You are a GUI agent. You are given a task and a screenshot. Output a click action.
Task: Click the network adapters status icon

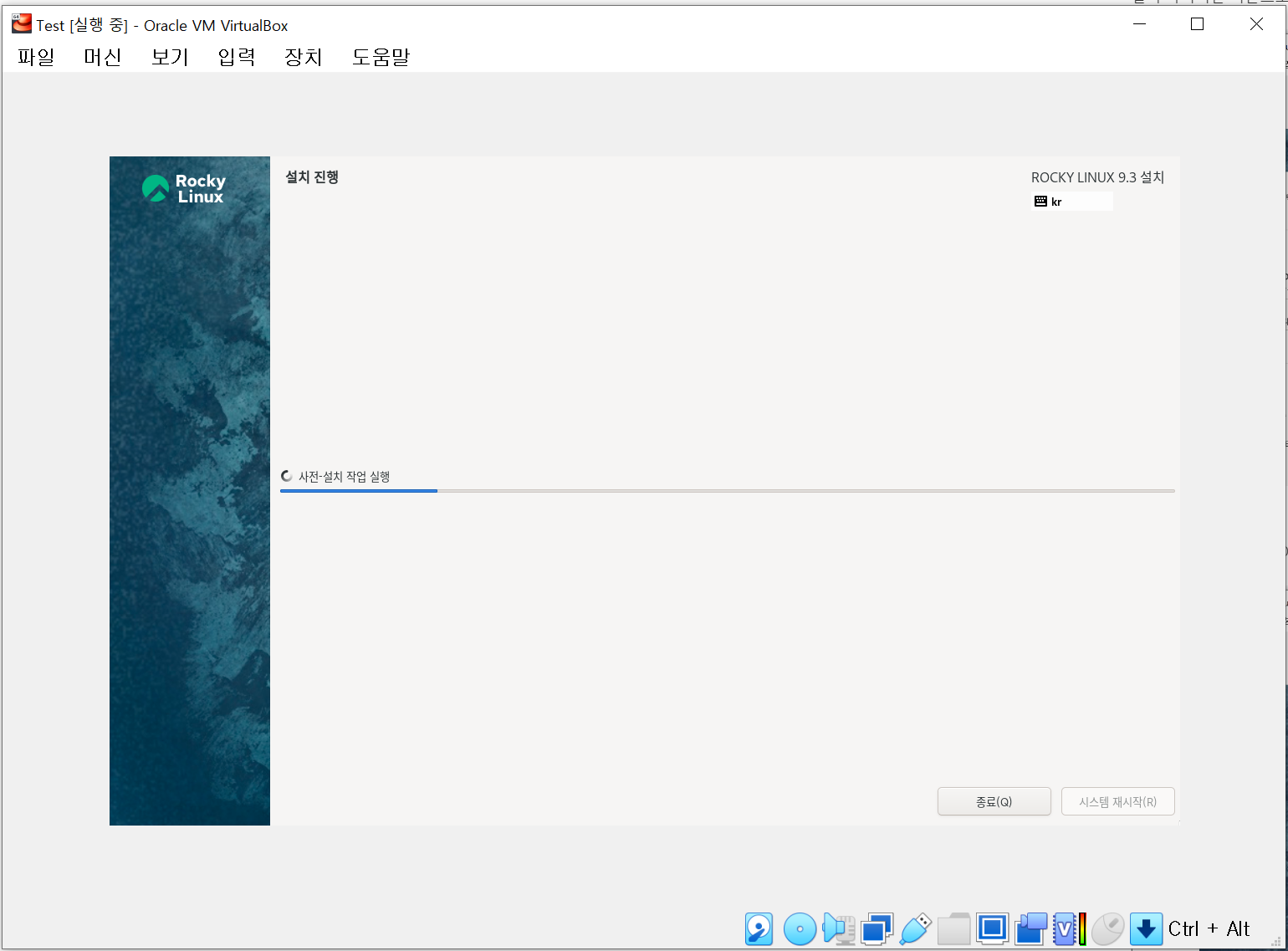pos(877,929)
